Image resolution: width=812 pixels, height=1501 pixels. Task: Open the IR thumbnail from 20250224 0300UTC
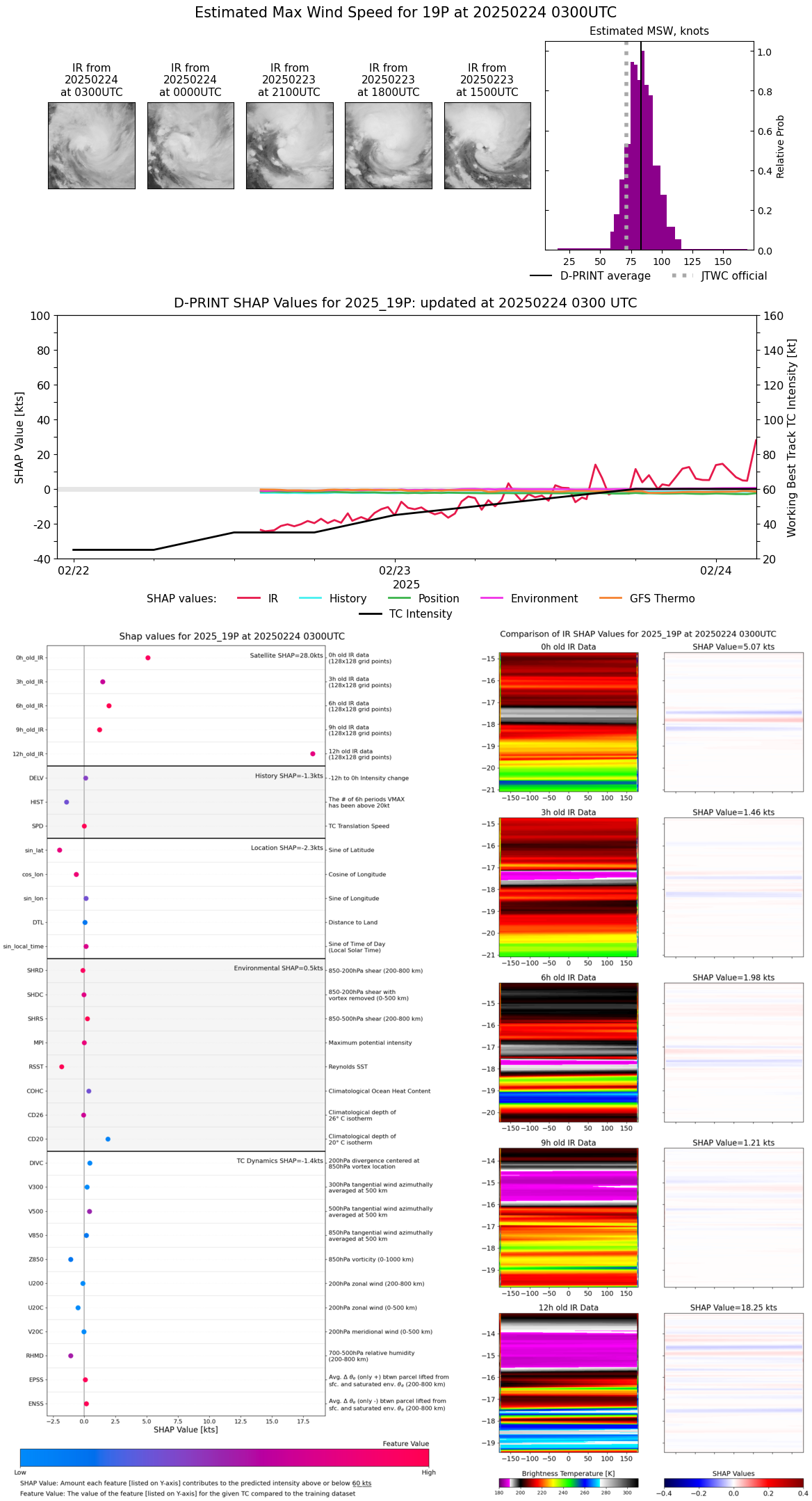tap(91, 145)
